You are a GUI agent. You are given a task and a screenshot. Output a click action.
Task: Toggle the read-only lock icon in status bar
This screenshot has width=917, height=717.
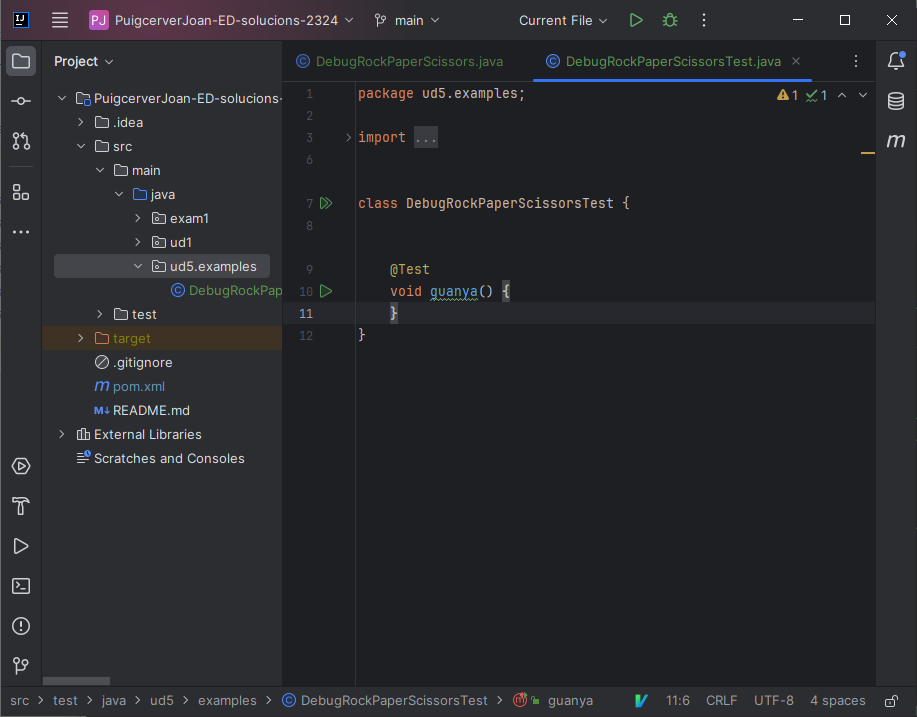(889, 701)
